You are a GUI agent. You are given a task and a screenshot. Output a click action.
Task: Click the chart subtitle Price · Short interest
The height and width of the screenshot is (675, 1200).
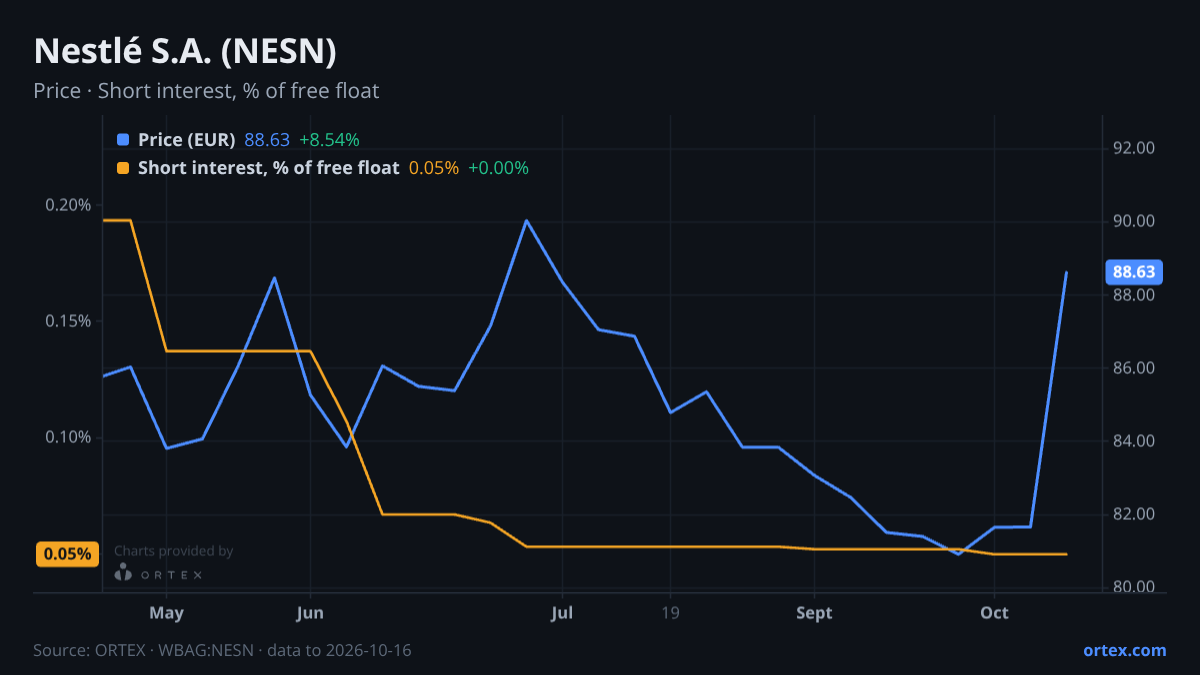coord(206,91)
